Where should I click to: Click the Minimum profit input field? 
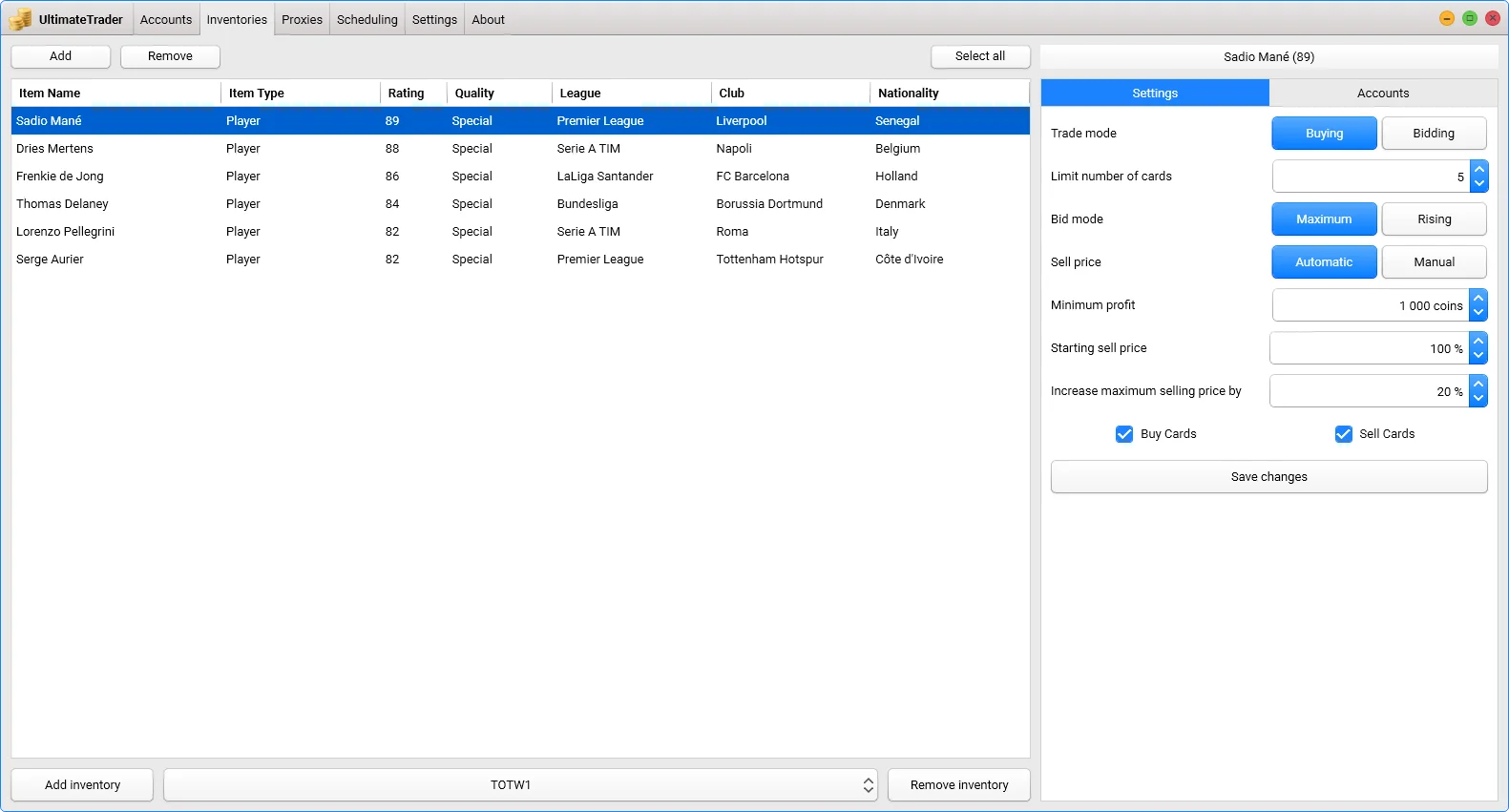pyautogui.click(x=1371, y=305)
